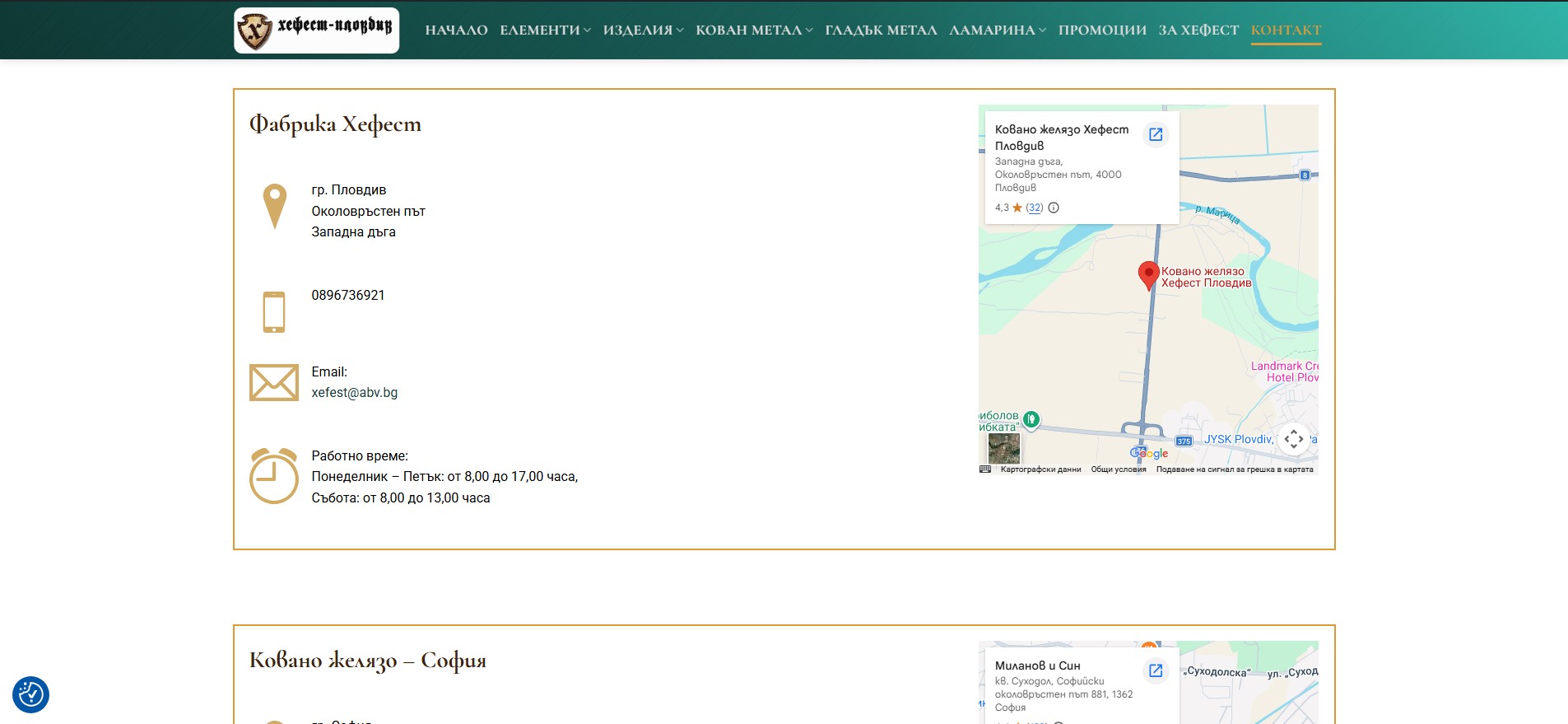1568x724 pixels.
Task: Open larger map for Миланов и Син
Action: [x=1156, y=670]
